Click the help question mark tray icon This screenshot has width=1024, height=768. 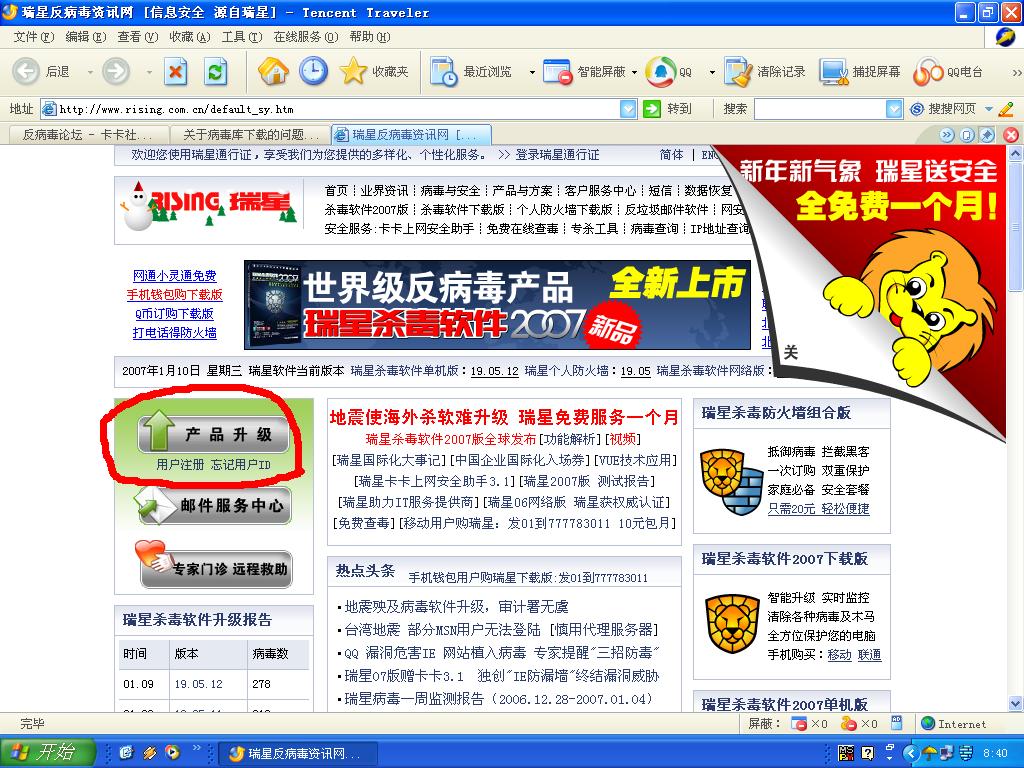867,753
